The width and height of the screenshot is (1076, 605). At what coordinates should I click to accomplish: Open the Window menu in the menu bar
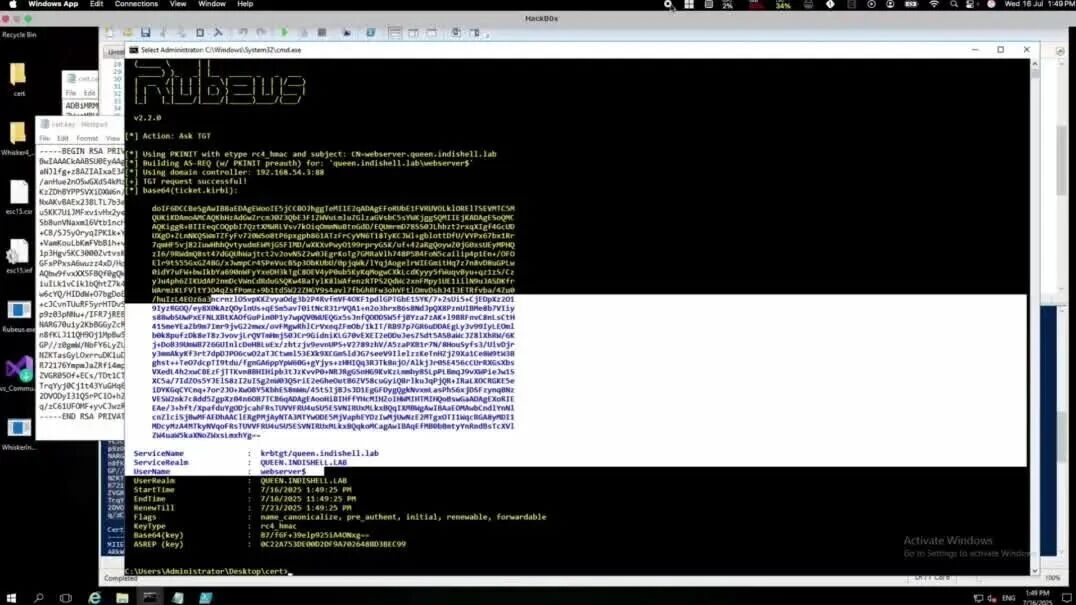211,4
